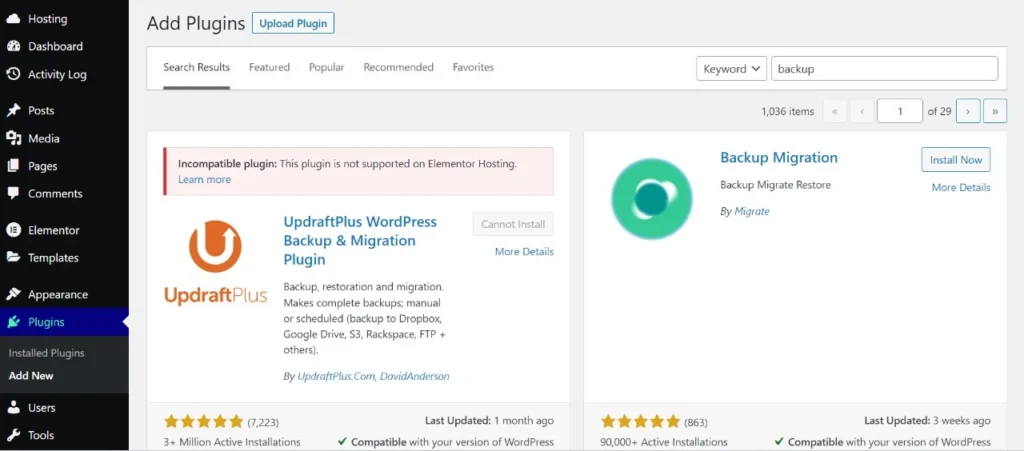This screenshot has width=1024, height=451.
Task: Click the UpdraftPlus plugin logo
Action: coord(216,262)
